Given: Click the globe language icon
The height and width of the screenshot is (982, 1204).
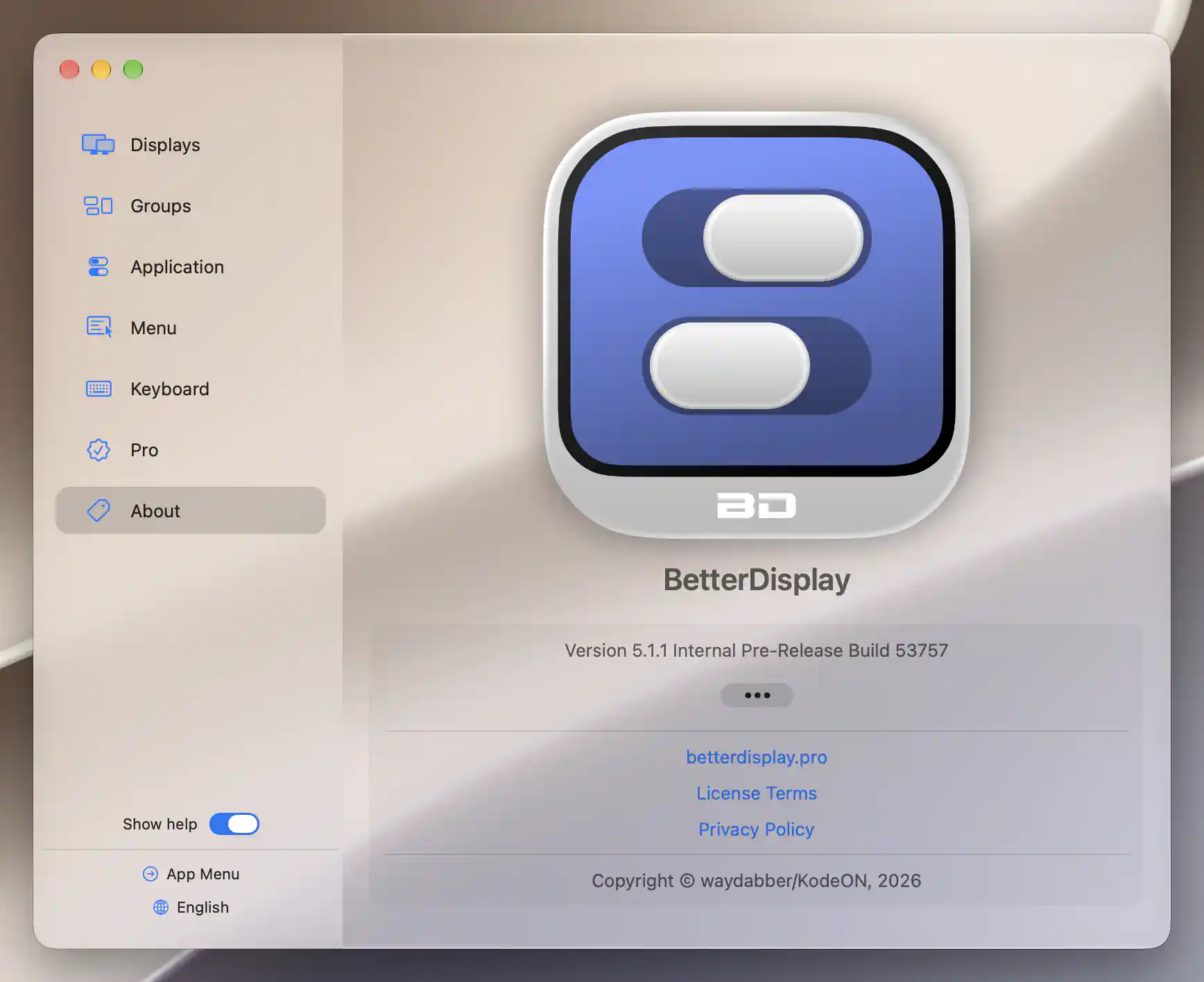Looking at the screenshot, I should click(x=161, y=907).
